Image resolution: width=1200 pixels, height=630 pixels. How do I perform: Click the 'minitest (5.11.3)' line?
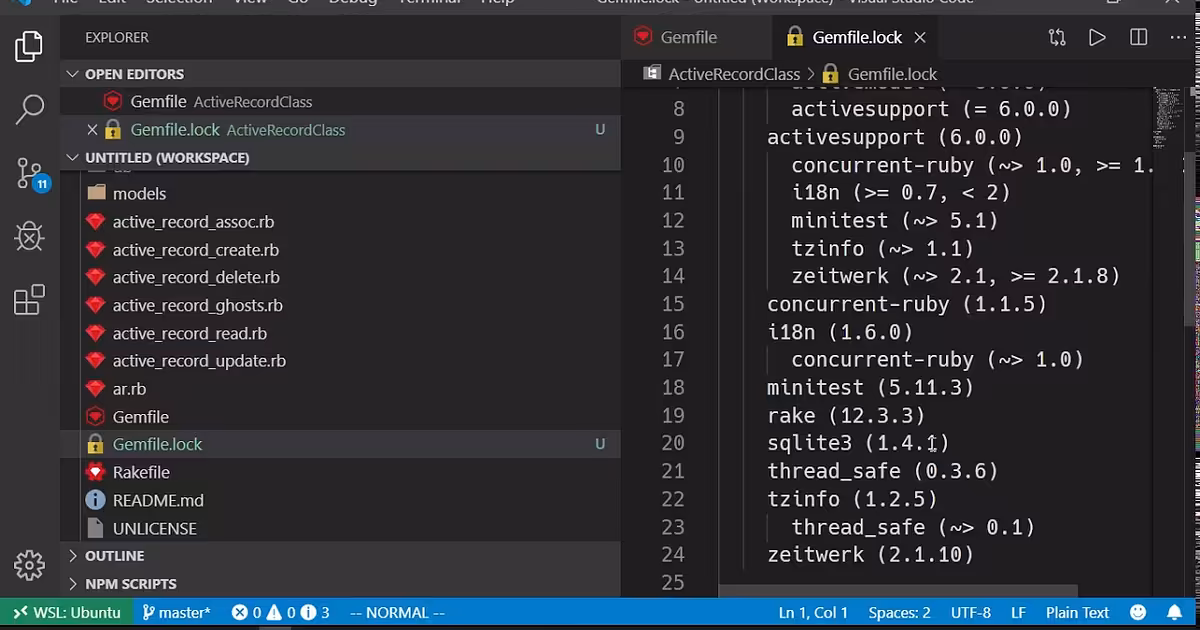pyautogui.click(x=870, y=387)
